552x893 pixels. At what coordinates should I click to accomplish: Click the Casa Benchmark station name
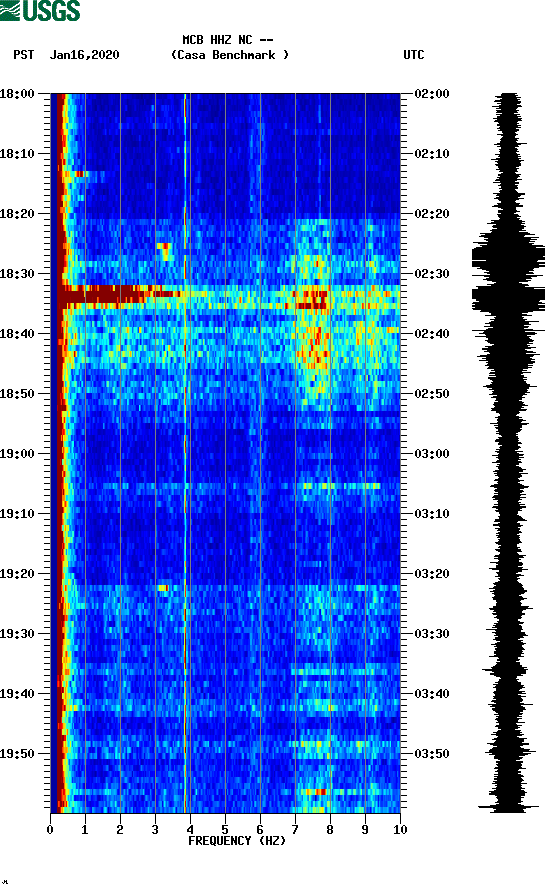click(230, 55)
